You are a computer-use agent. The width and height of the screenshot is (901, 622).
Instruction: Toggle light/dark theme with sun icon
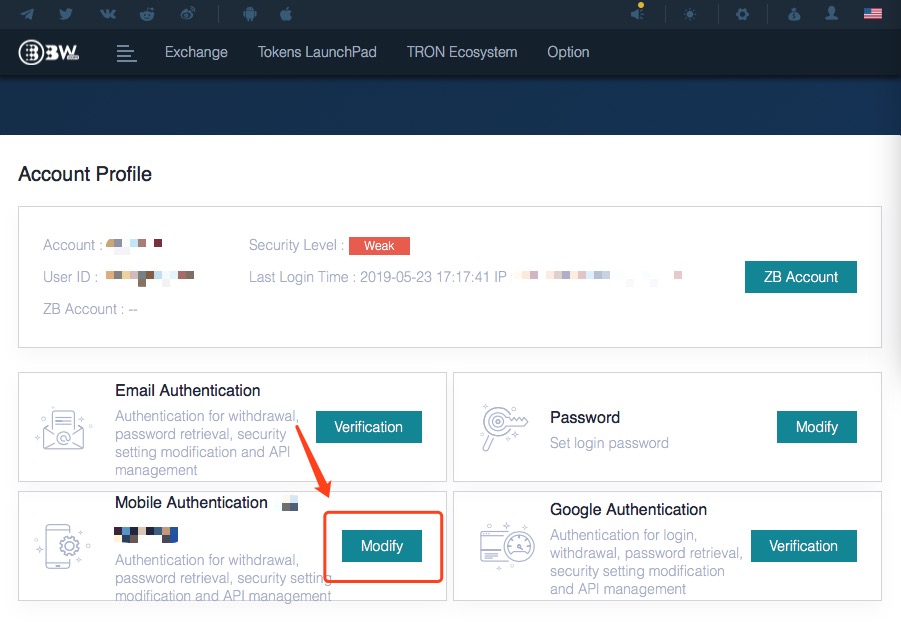click(x=690, y=14)
